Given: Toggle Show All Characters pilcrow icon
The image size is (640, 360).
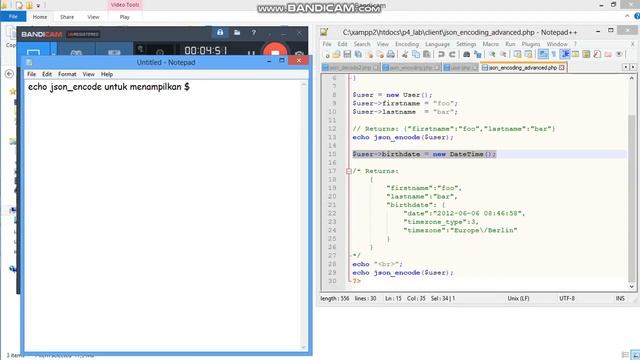Looking at the screenshot, I should point(554,54).
